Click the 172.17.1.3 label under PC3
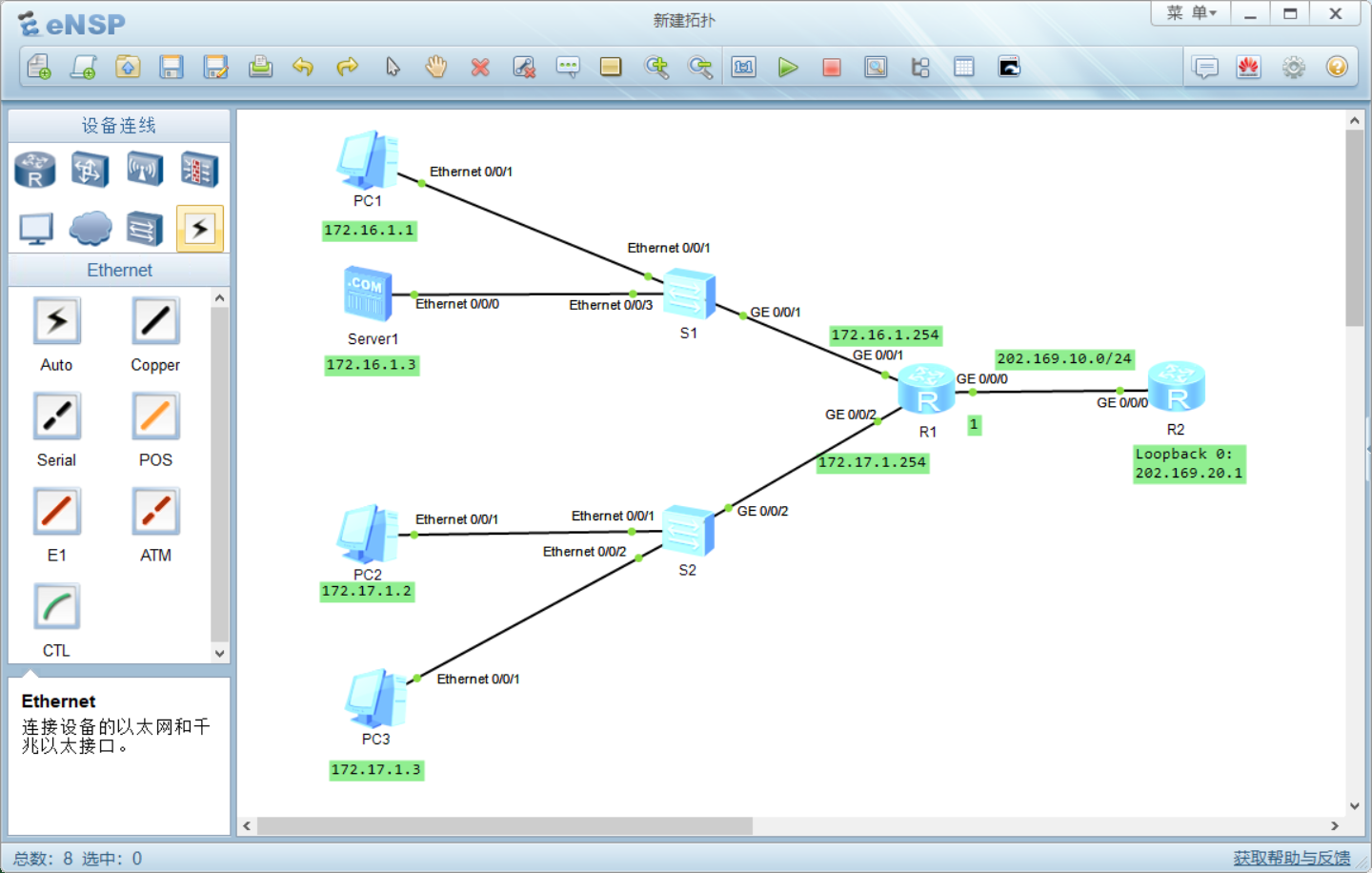 (x=376, y=770)
